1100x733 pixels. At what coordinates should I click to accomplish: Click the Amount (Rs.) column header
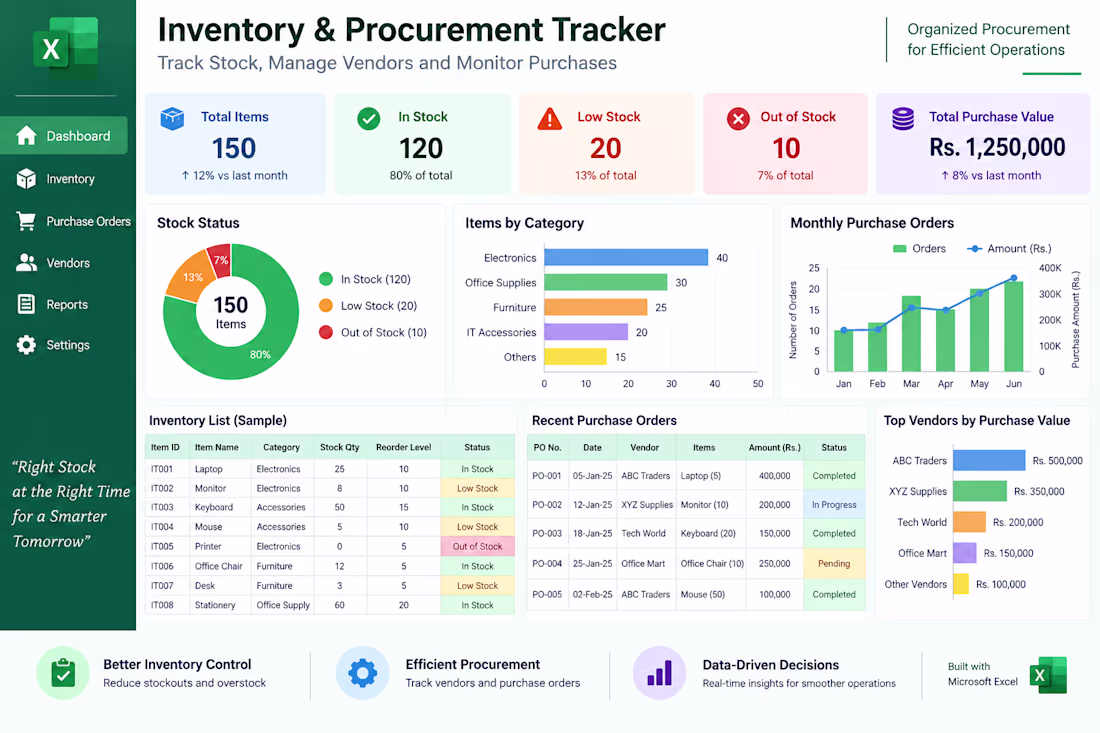pos(774,447)
